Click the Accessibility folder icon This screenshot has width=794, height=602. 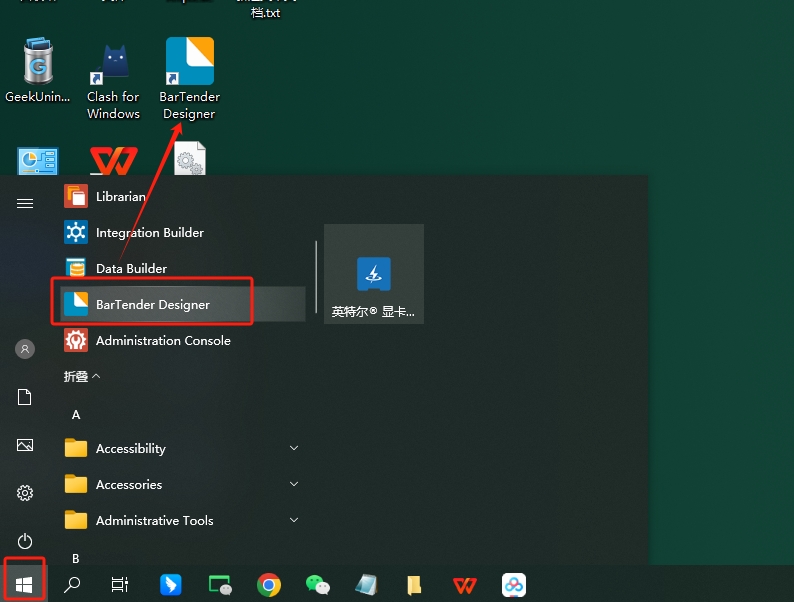point(76,448)
